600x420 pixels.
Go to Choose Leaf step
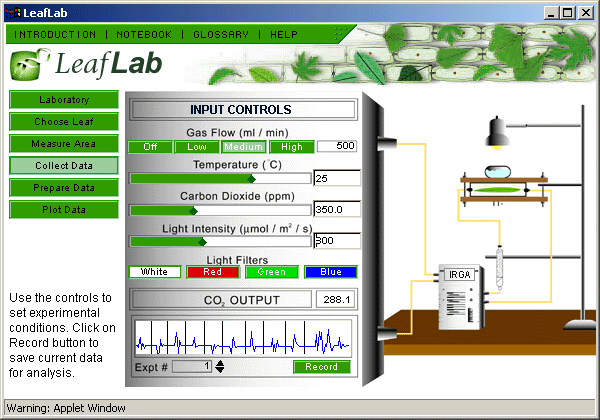click(x=64, y=122)
